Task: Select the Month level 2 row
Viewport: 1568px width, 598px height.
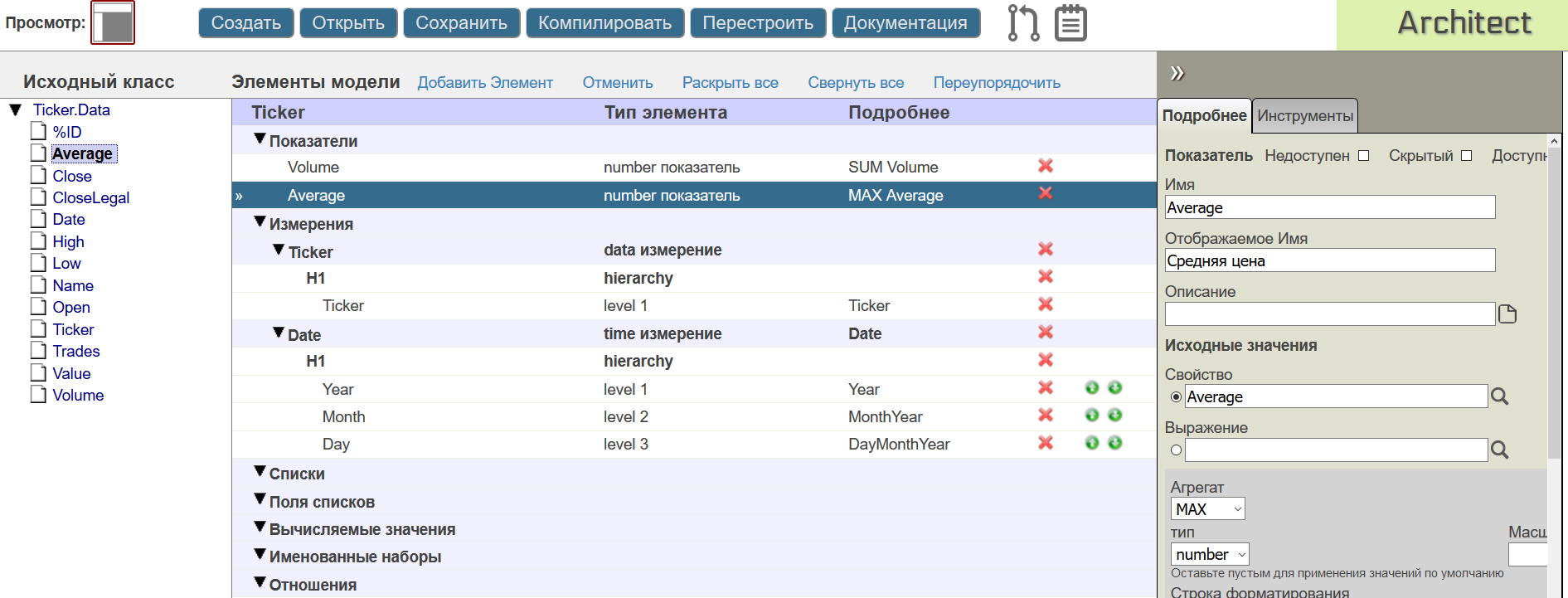Action: 694,416
